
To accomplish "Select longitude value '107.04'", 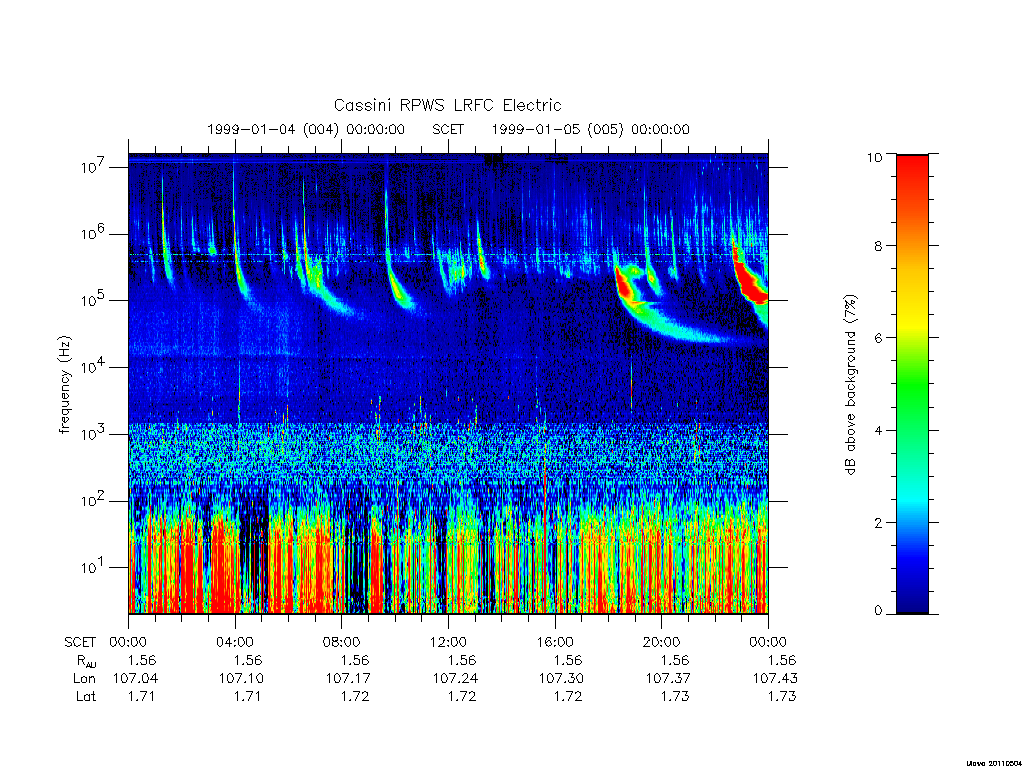I will pos(135,679).
